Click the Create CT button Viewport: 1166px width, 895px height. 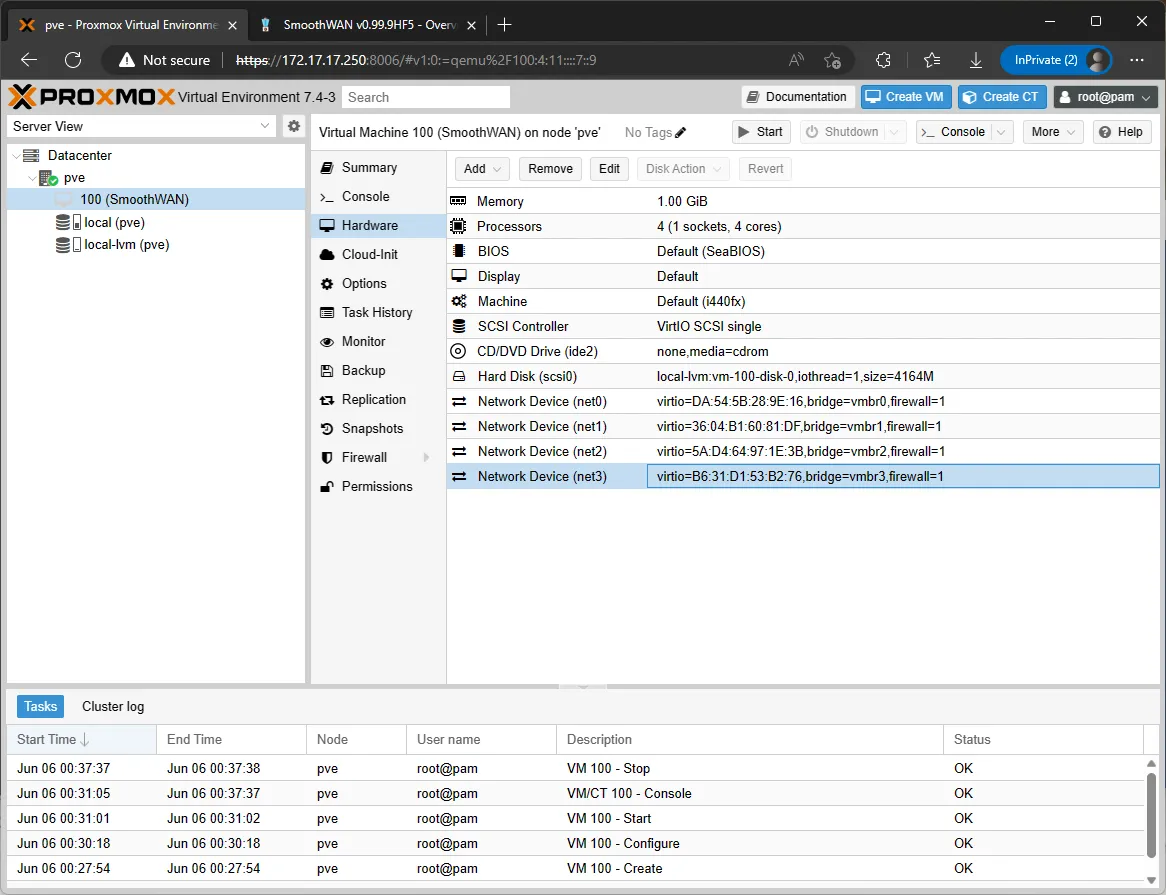[1002, 97]
